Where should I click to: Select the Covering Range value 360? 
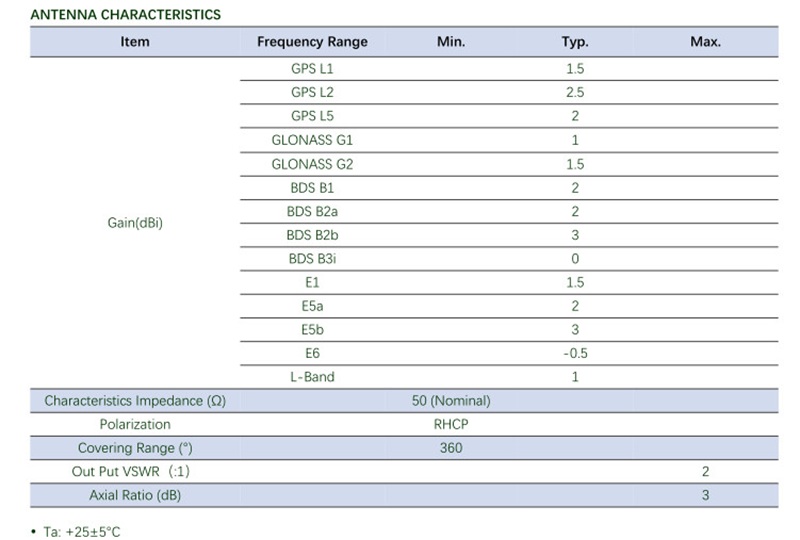coord(451,448)
